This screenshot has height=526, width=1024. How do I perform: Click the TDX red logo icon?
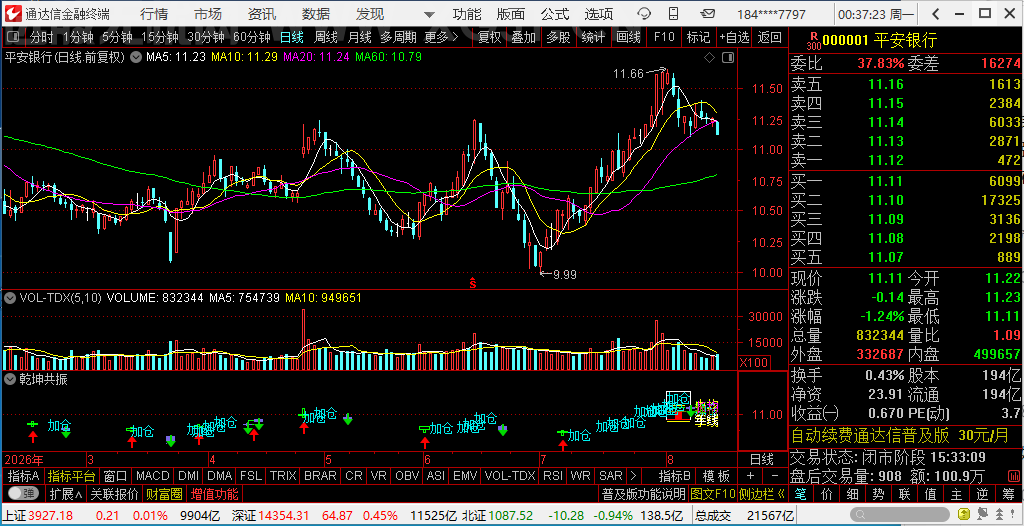(12, 14)
